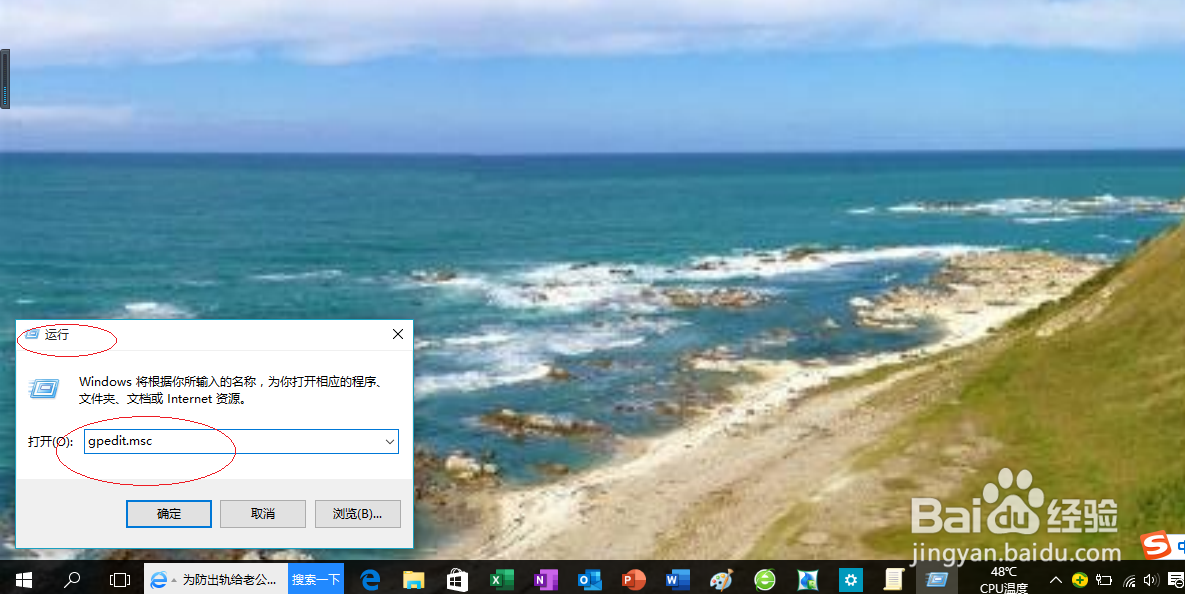This screenshot has width=1185, height=594.
Task: Open the notepad scroll icon on taskbar
Action: pos(894,580)
